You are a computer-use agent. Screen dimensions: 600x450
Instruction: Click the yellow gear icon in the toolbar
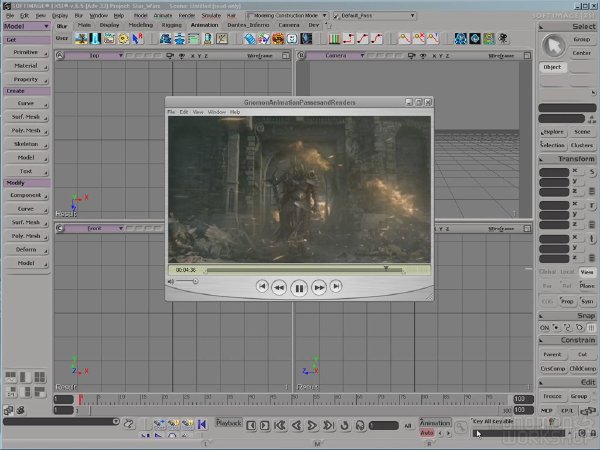[x=123, y=39]
